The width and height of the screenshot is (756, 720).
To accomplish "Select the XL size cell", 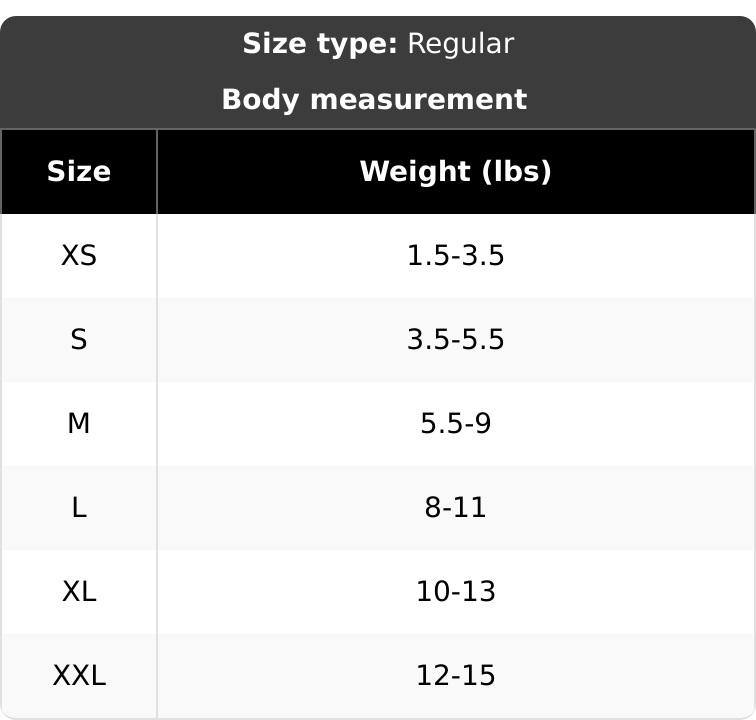I will (x=79, y=591).
